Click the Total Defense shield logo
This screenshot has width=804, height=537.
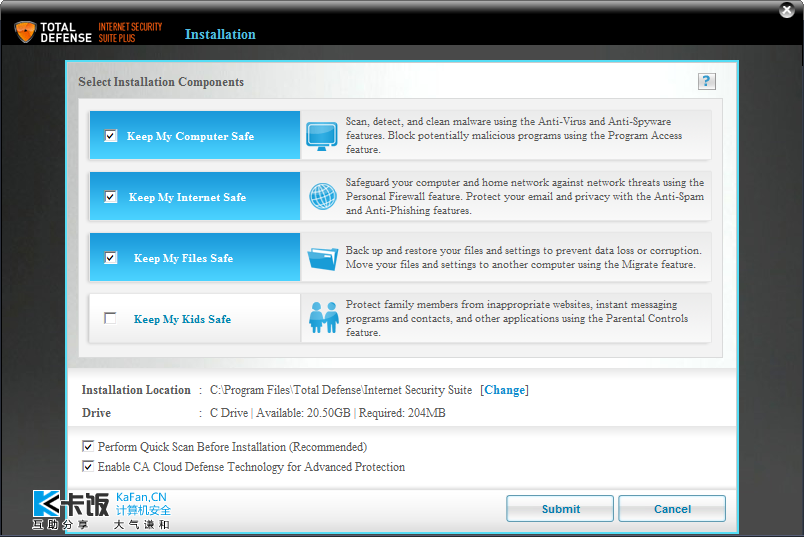click(25, 32)
